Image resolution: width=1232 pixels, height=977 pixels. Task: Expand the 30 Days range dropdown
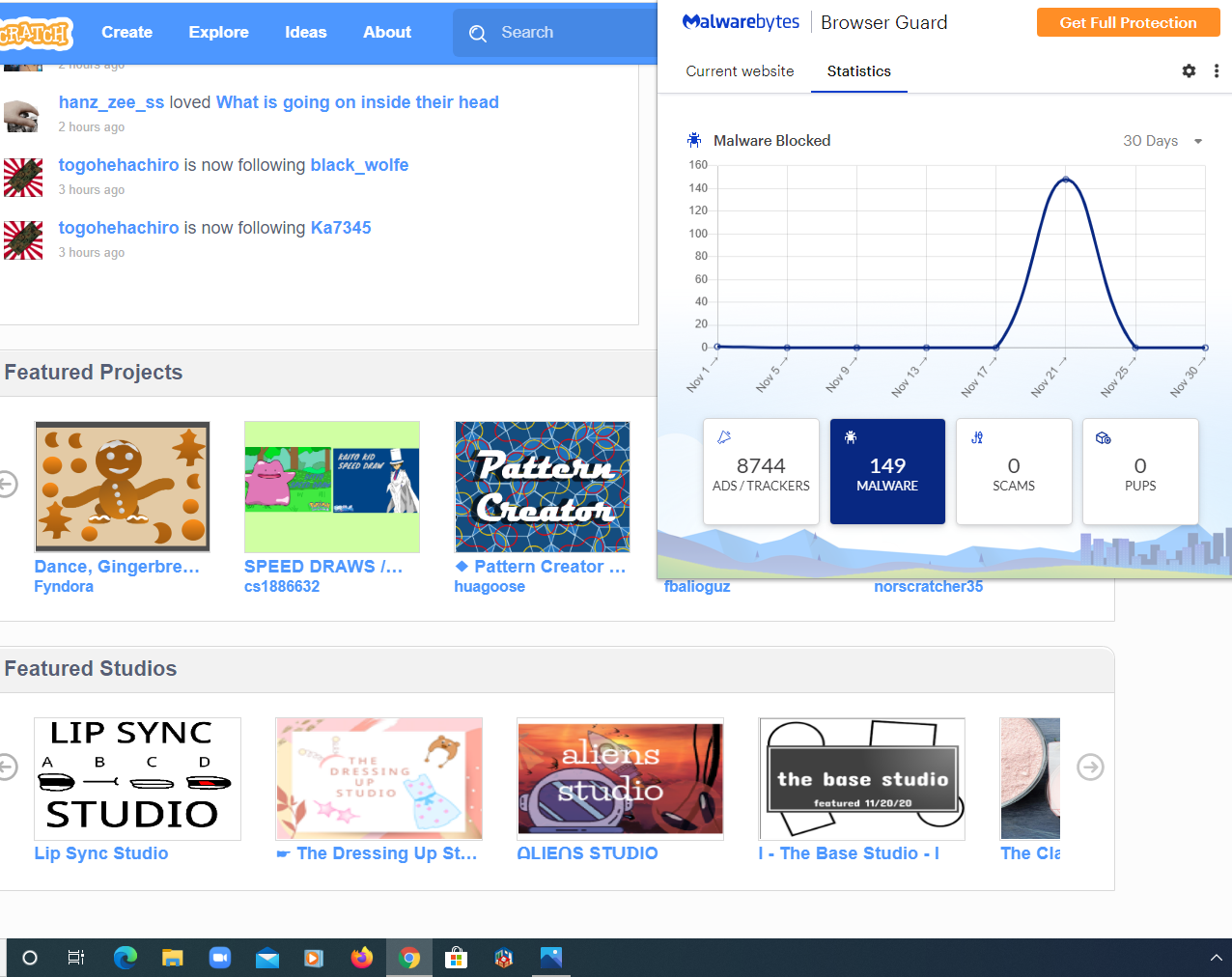click(1162, 141)
